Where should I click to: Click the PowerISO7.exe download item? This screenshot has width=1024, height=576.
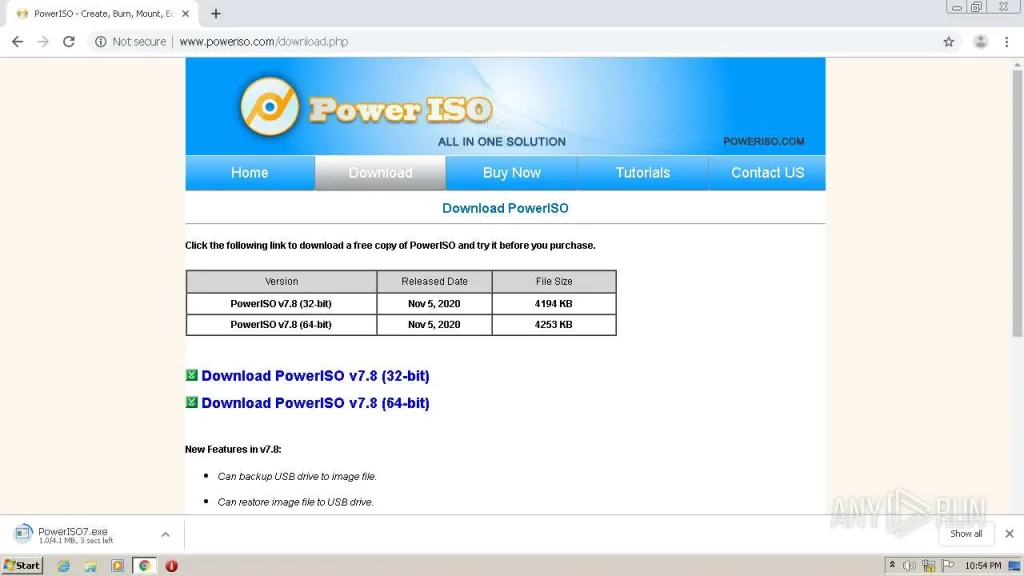77,534
